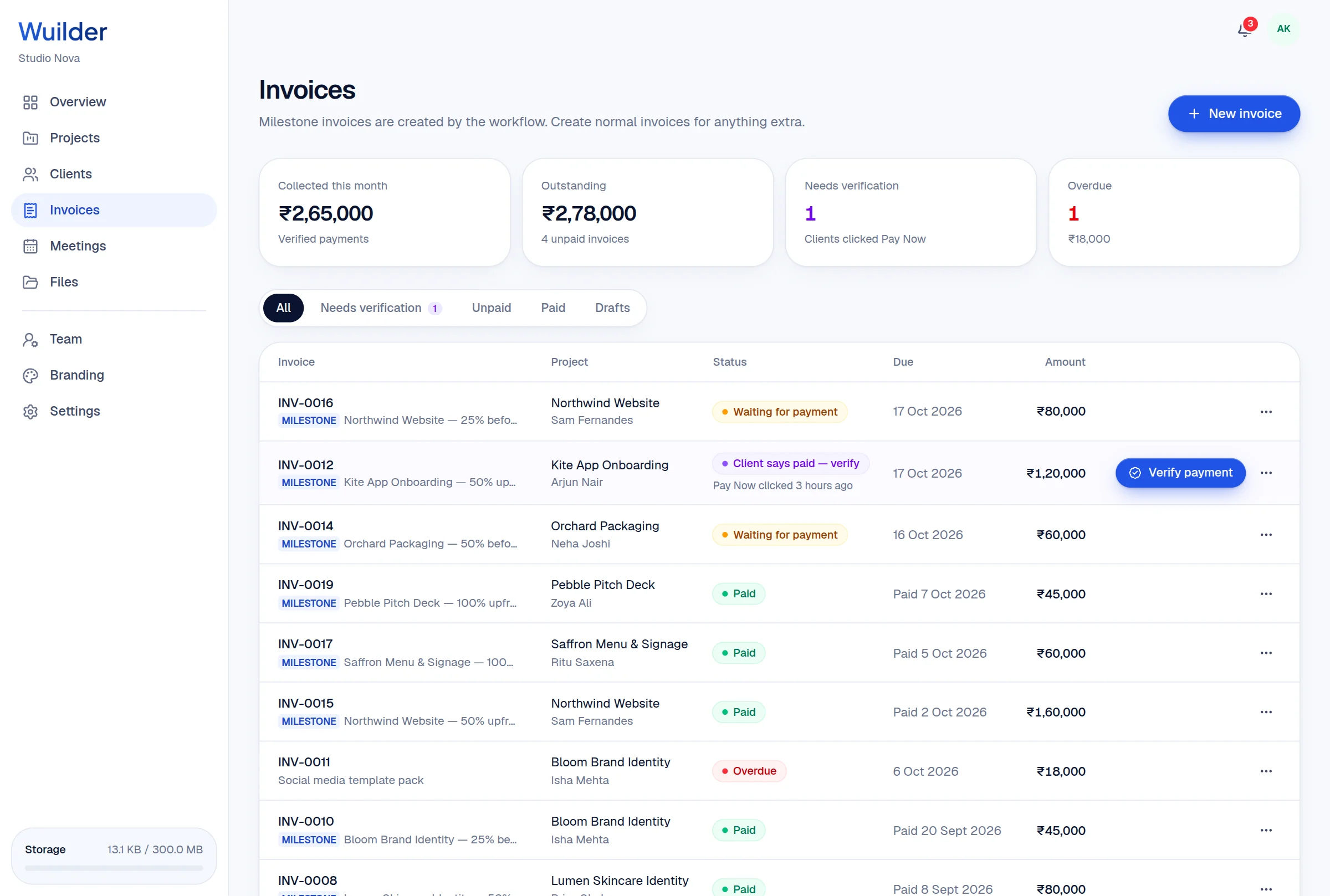Go to Clients in sidebar

point(114,175)
